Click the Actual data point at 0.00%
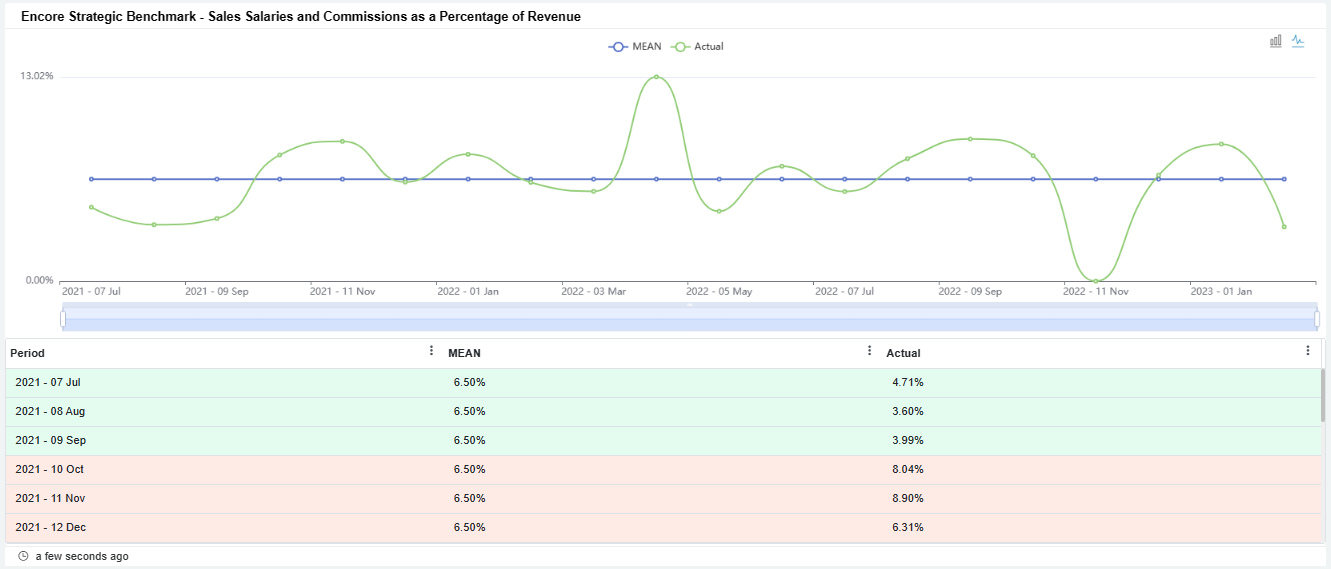The width and height of the screenshot is (1331, 569). (1096, 281)
